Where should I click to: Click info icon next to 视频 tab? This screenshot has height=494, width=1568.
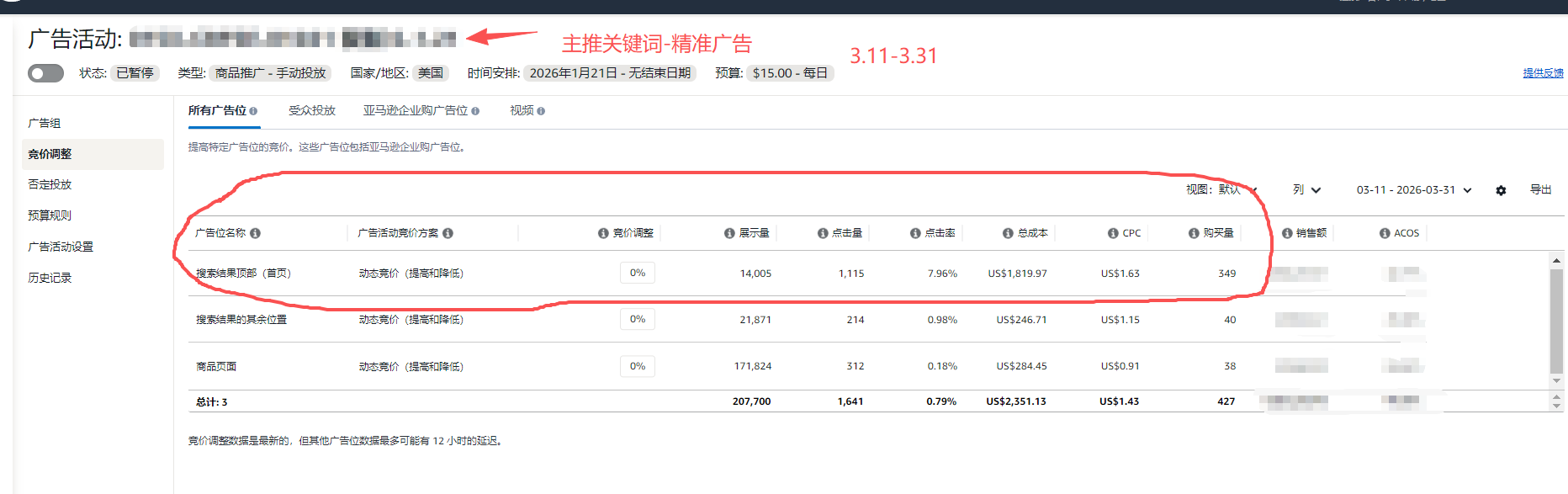tap(541, 111)
